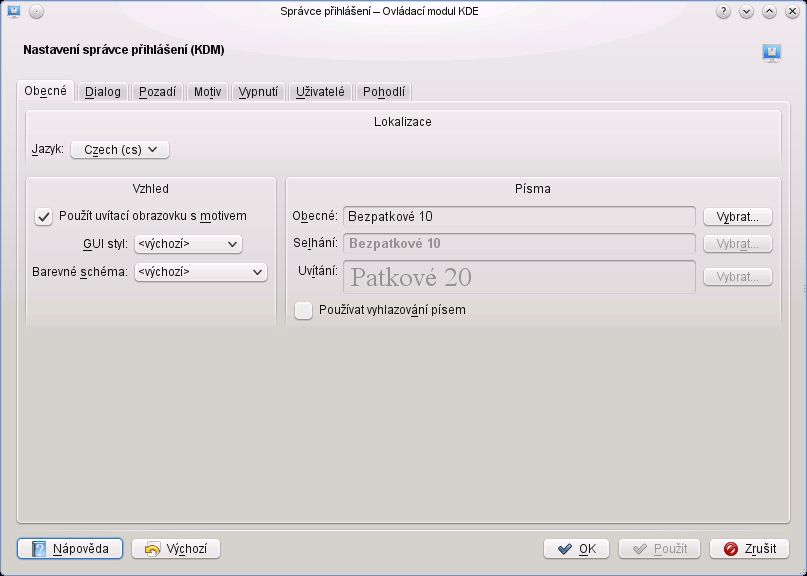
Task: Click the window title text in the title bar
Action: [x=379, y=11]
